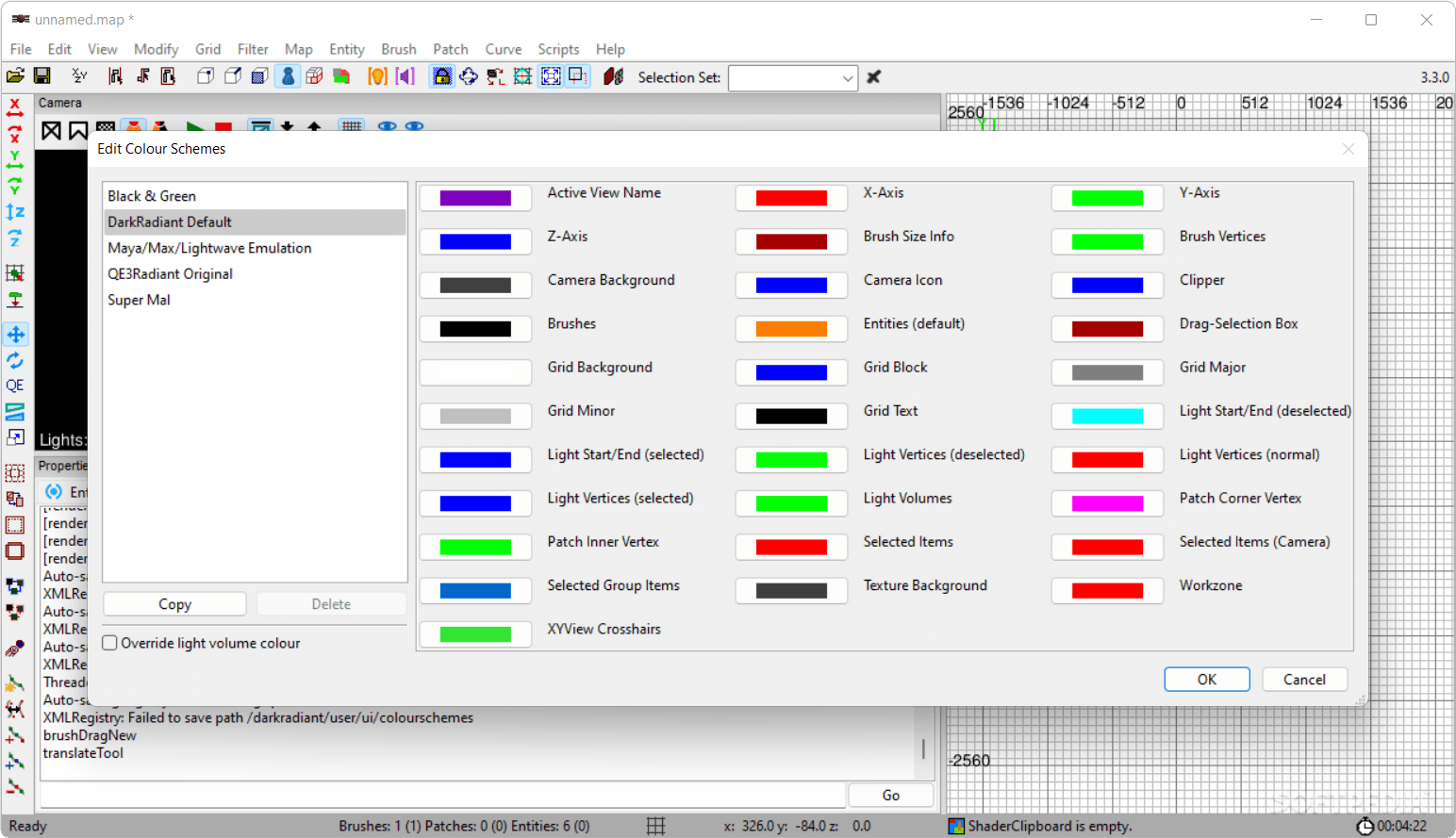Viewport: 1456px width, 838px height.
Task: Select the Black & Green scheme
Action: point(255,196)
